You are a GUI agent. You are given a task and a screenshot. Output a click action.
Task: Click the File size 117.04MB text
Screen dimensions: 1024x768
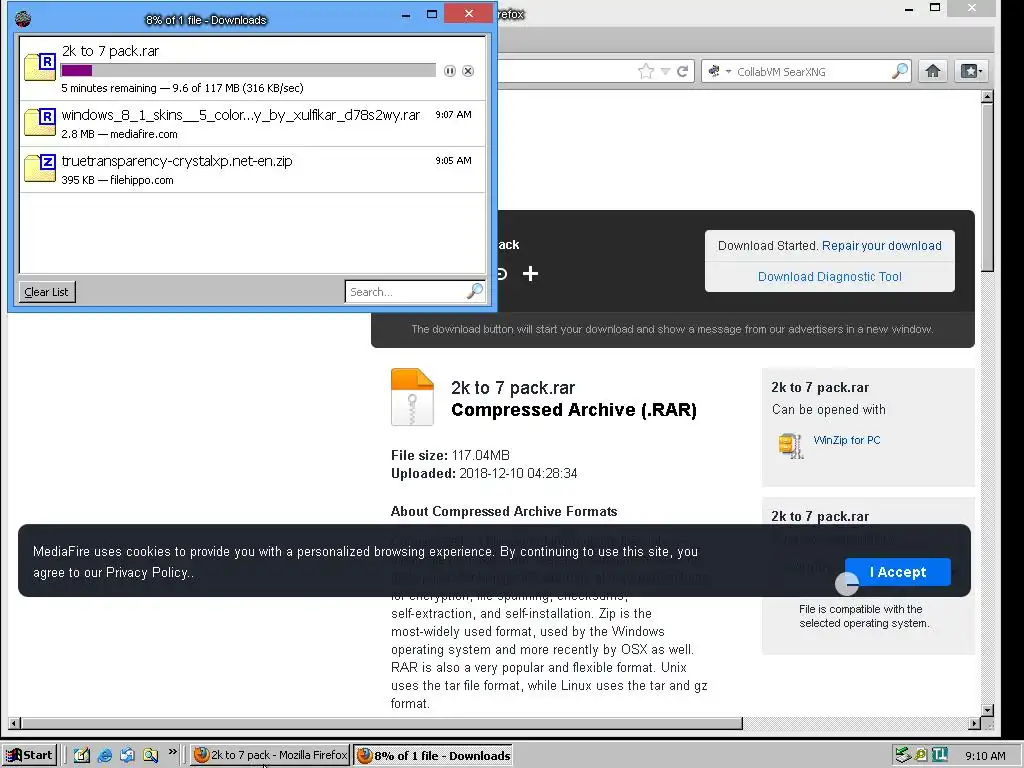pos(450,455)
